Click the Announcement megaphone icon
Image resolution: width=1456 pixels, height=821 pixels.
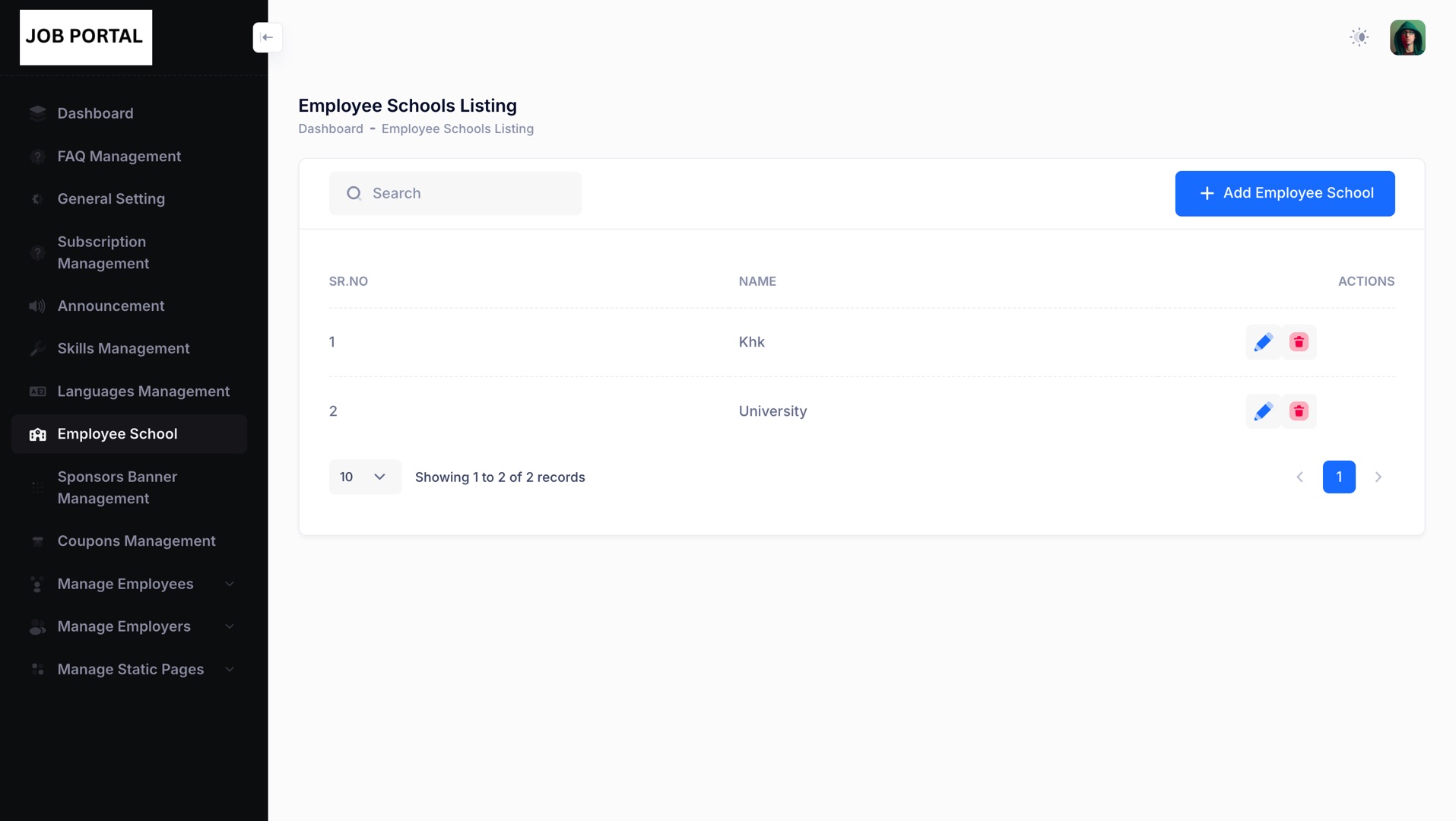tap(37, 306)
